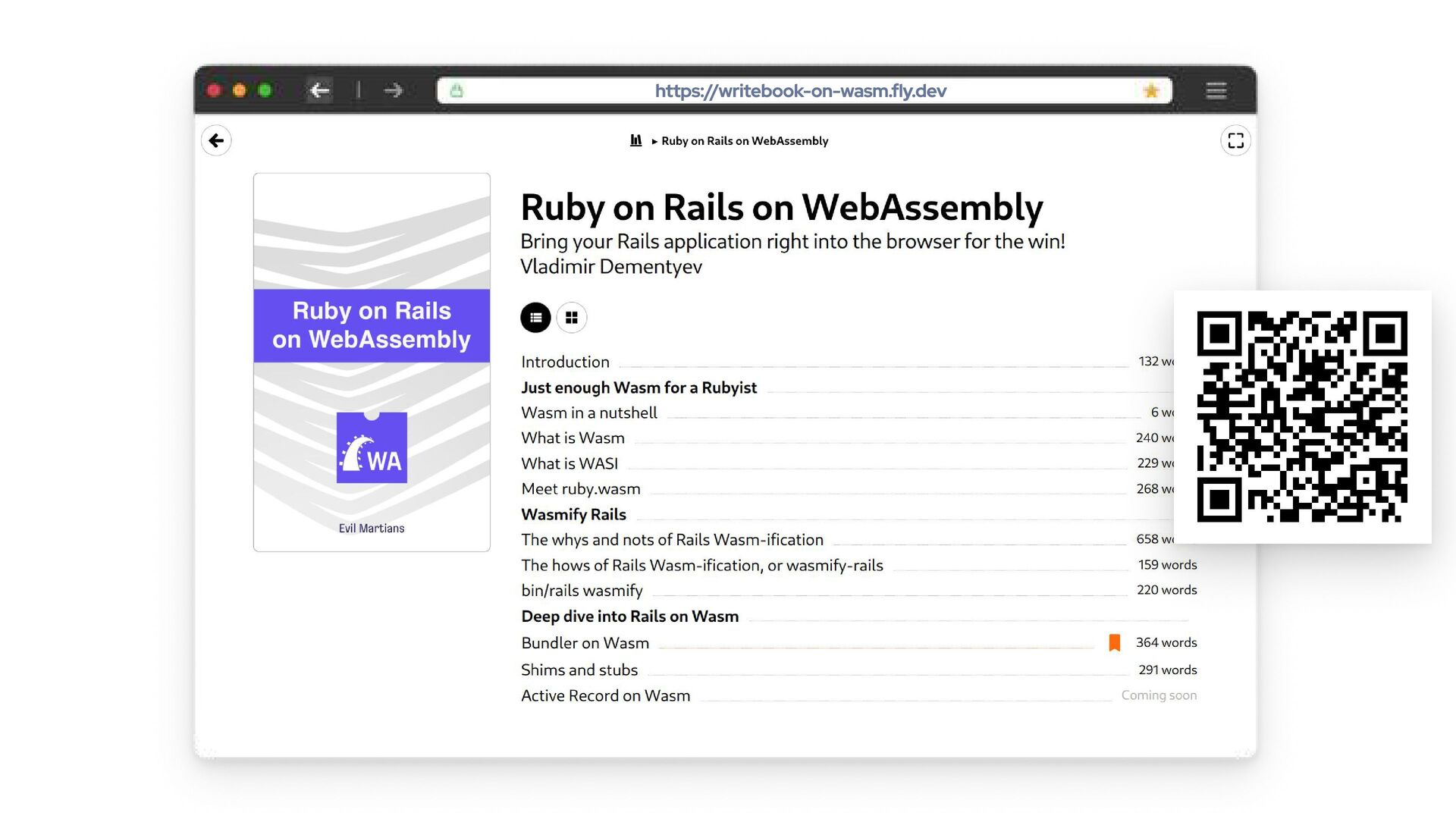1456x819 pixels.
Task: Open the What is WASI page
Action: click(570, 463)
